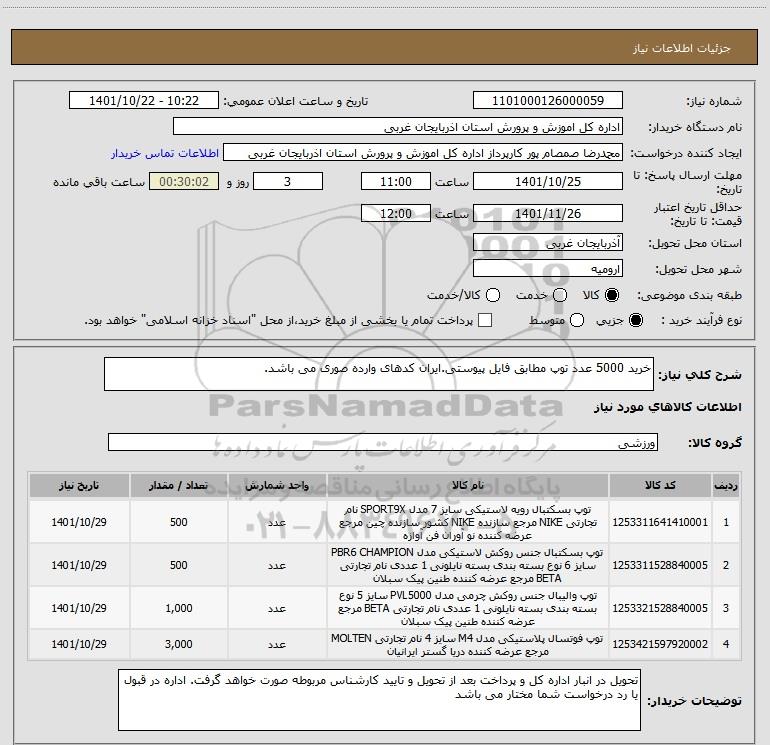
Task: Open the اطلاعات تماس خریدار link
Action: coord(165,153)
